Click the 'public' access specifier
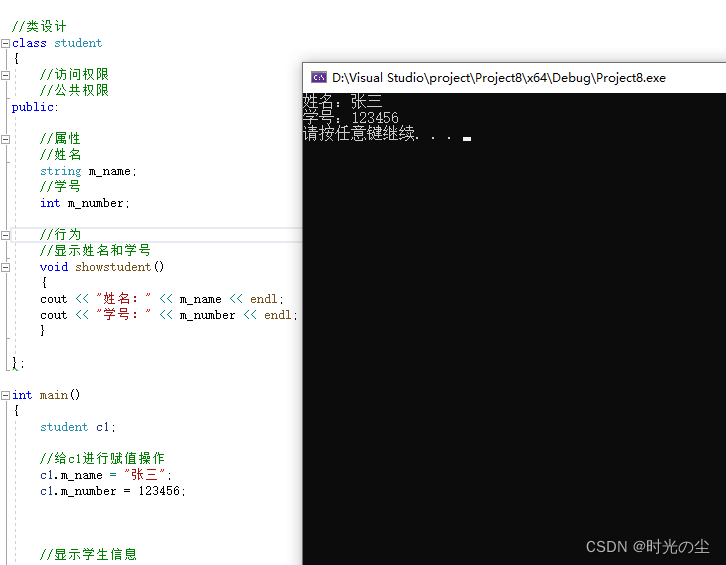This screenshot has height=565, width=726. click(32, 107)
